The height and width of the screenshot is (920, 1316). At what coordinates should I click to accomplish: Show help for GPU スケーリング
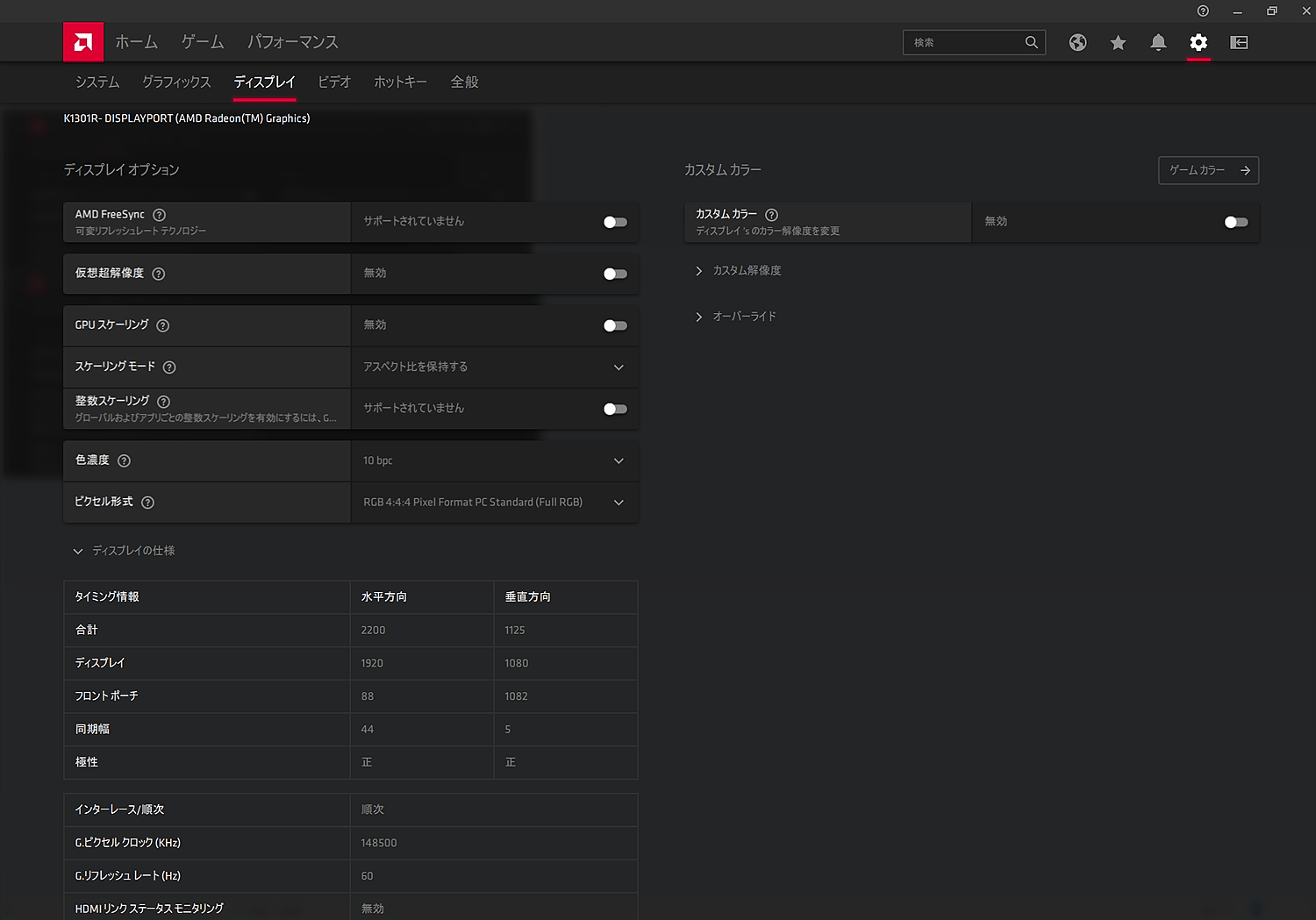[162, 325]
